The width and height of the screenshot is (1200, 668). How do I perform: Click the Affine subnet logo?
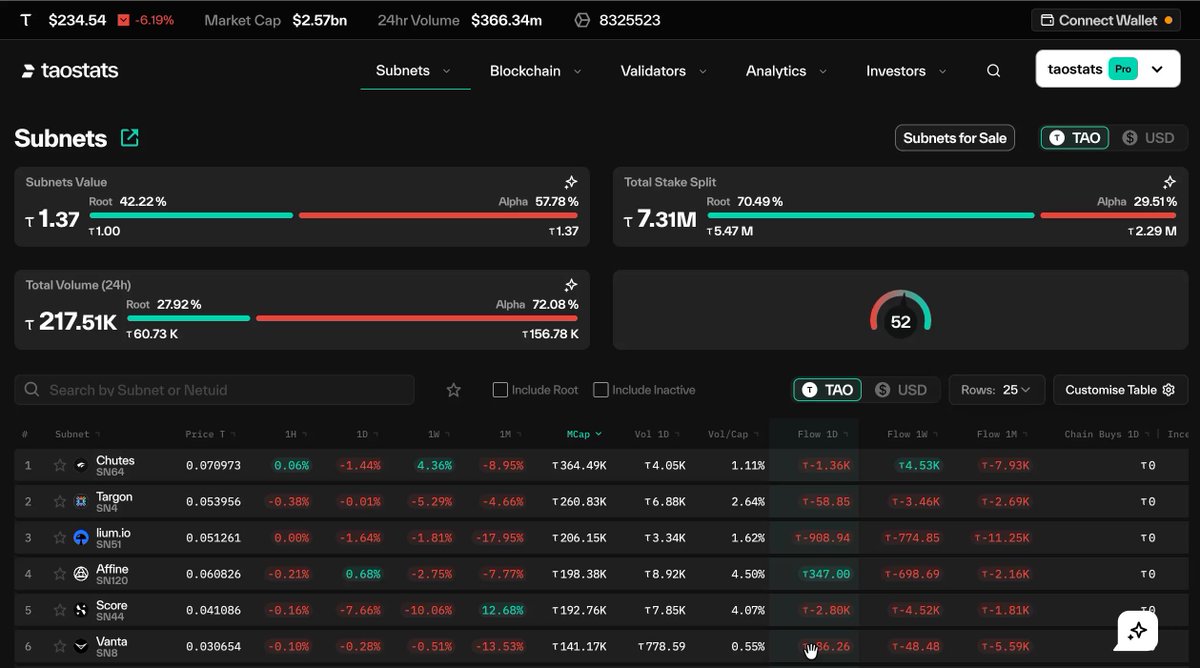(81, 574)
